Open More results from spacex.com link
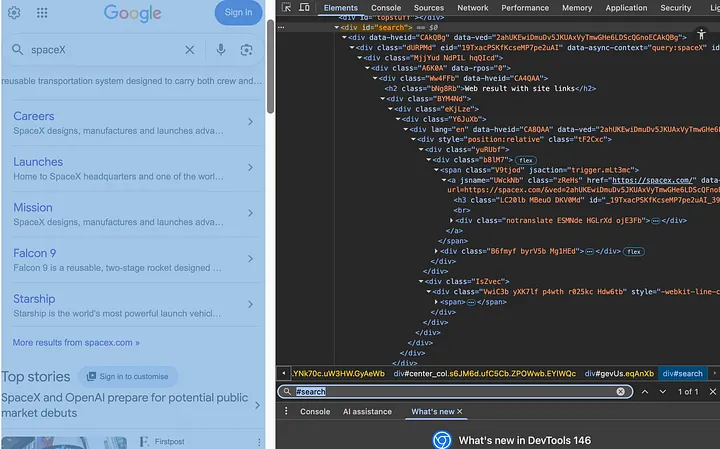 [76, 343]
